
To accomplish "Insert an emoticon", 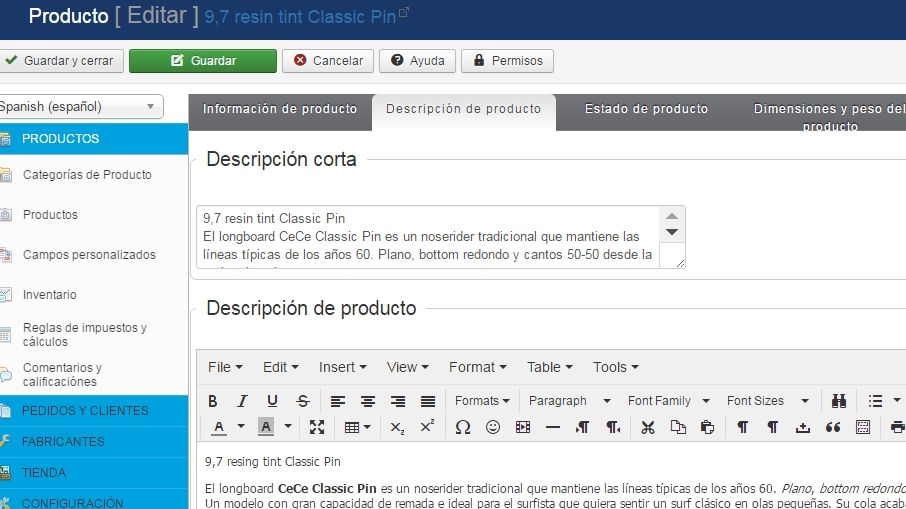I will tap(493, 428).
